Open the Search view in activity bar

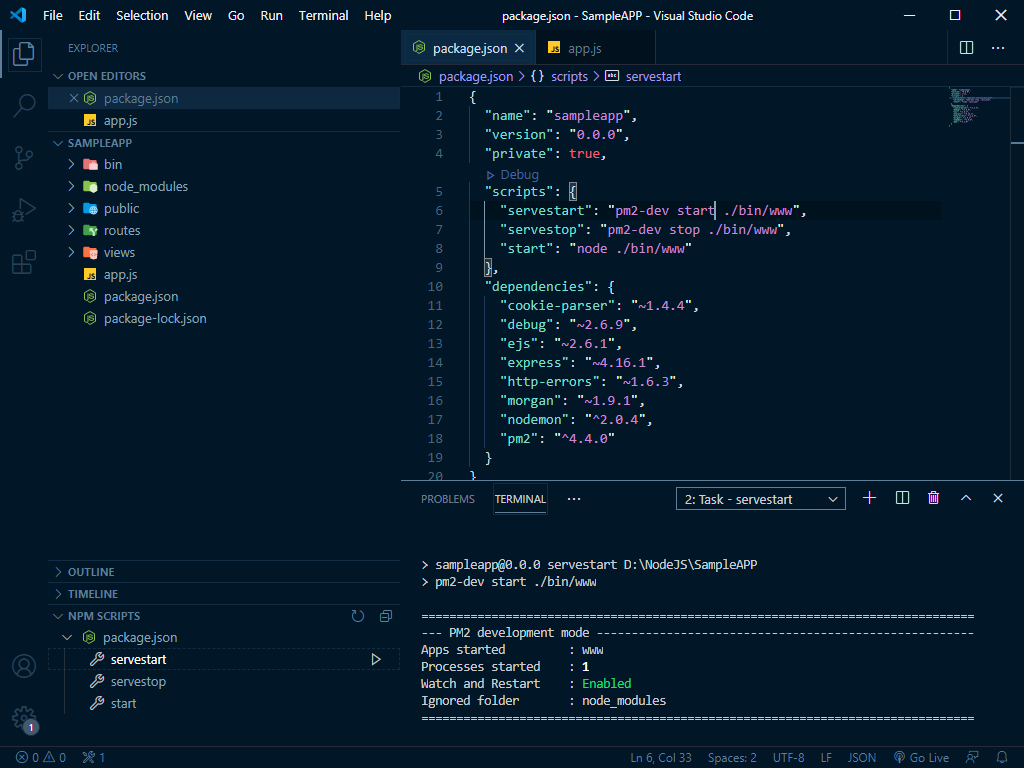(x=24, y=105)
